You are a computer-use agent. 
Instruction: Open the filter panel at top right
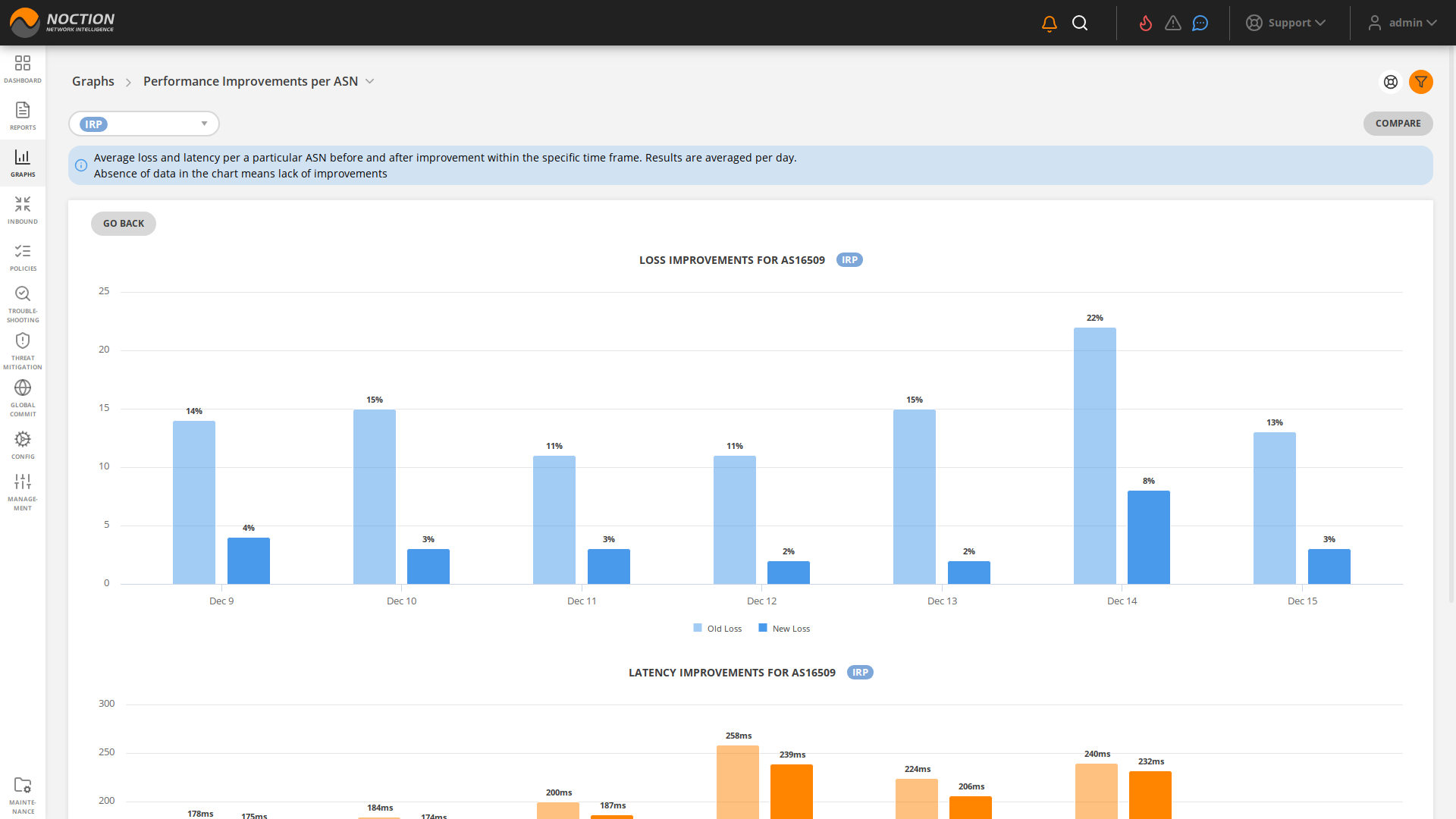1421,82
